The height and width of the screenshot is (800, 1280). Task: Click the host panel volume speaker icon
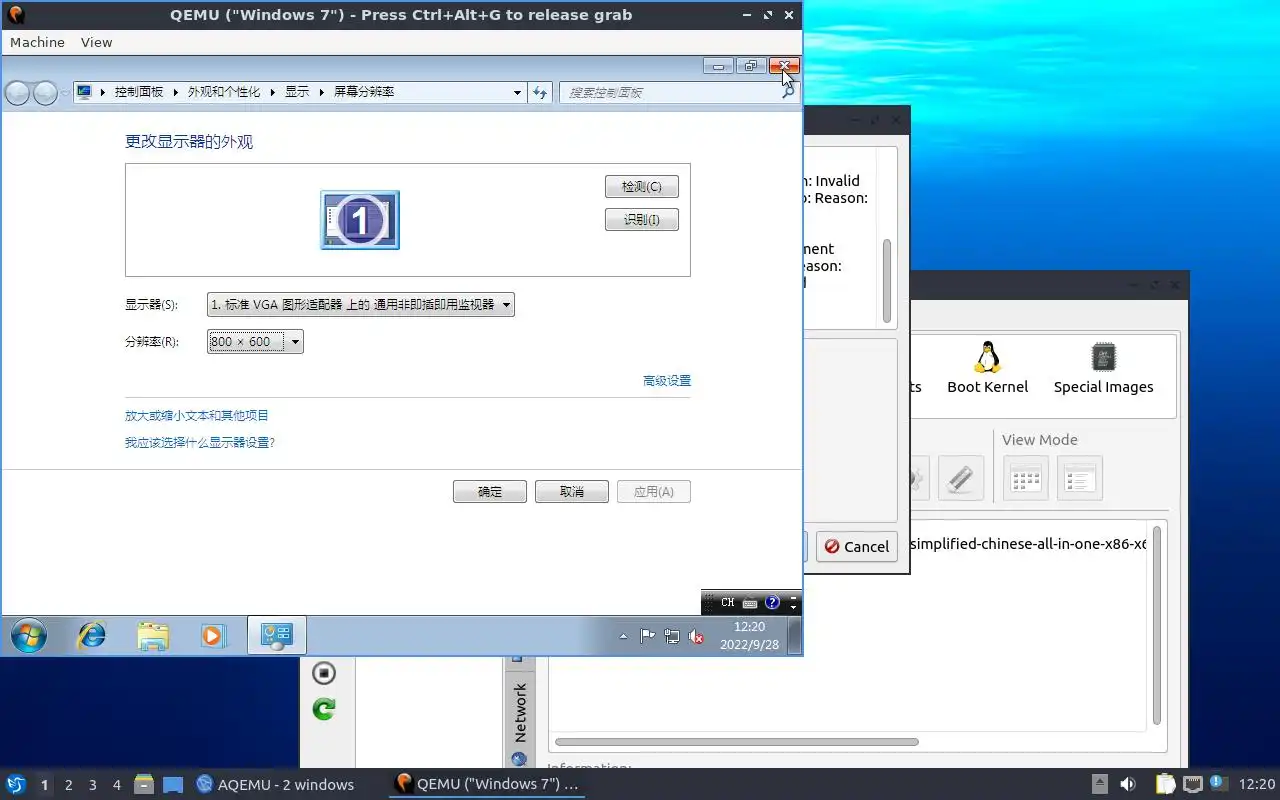[x=1128, y=784]
